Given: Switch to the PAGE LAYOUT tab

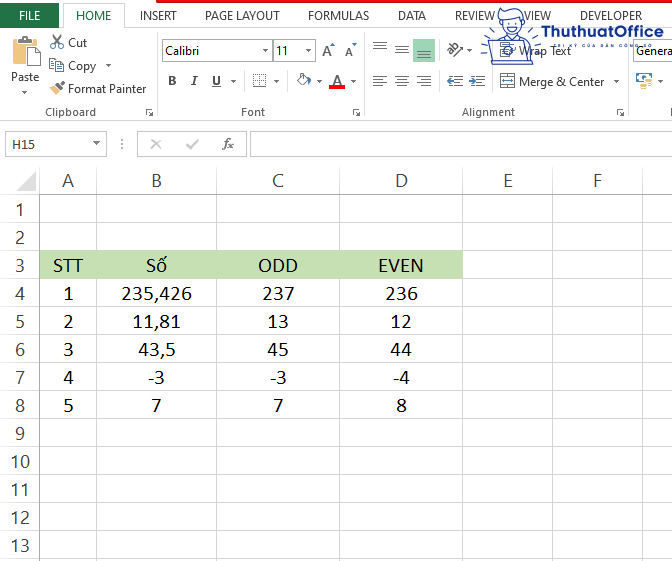Looking at the screenshot, I should click(242, 16).
